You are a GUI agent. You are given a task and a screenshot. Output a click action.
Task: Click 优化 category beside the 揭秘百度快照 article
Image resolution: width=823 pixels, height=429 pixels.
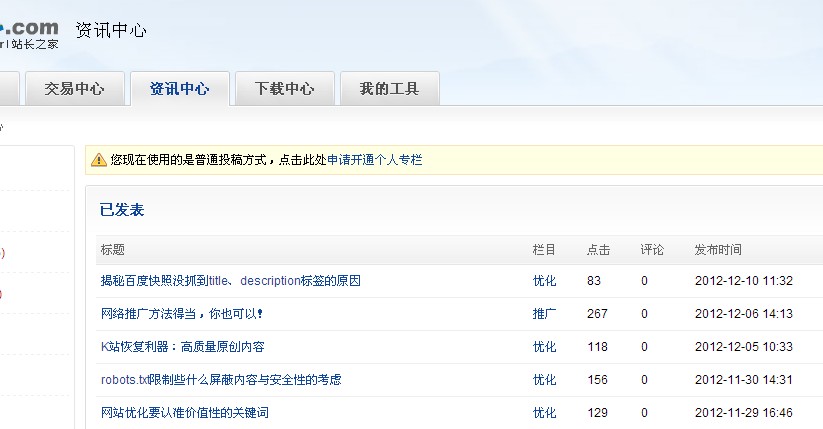point(544,281)
